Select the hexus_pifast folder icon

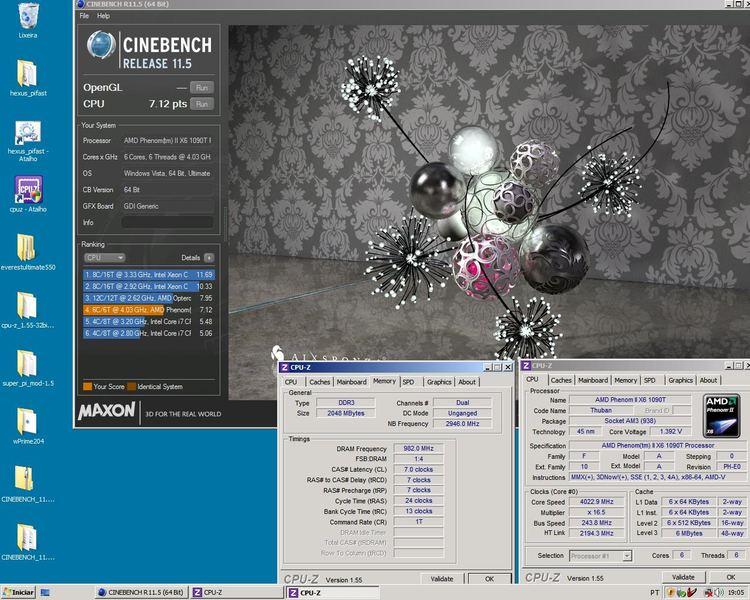click(27, 73)
